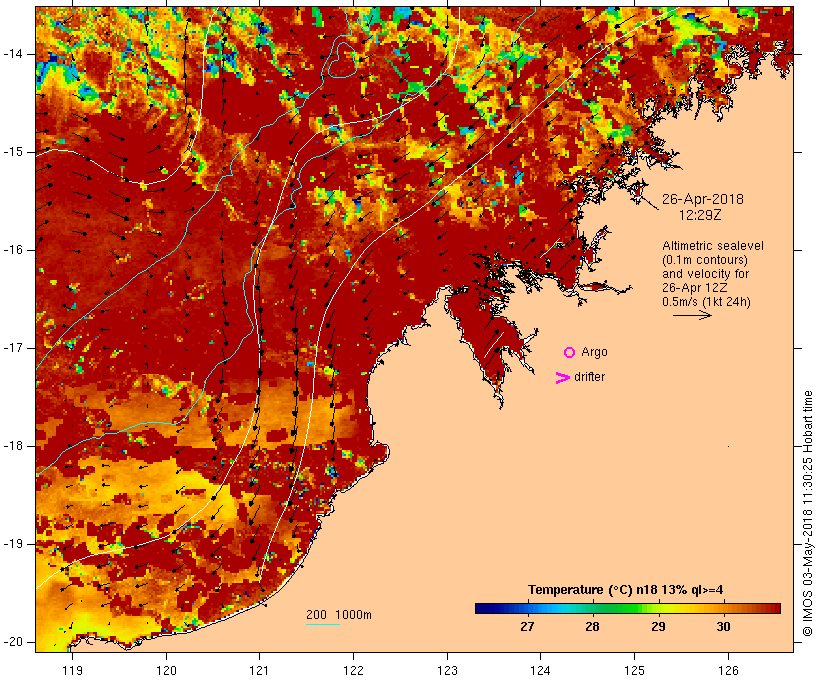
Task: Click the longitude axis label 122
Action: 353,670
